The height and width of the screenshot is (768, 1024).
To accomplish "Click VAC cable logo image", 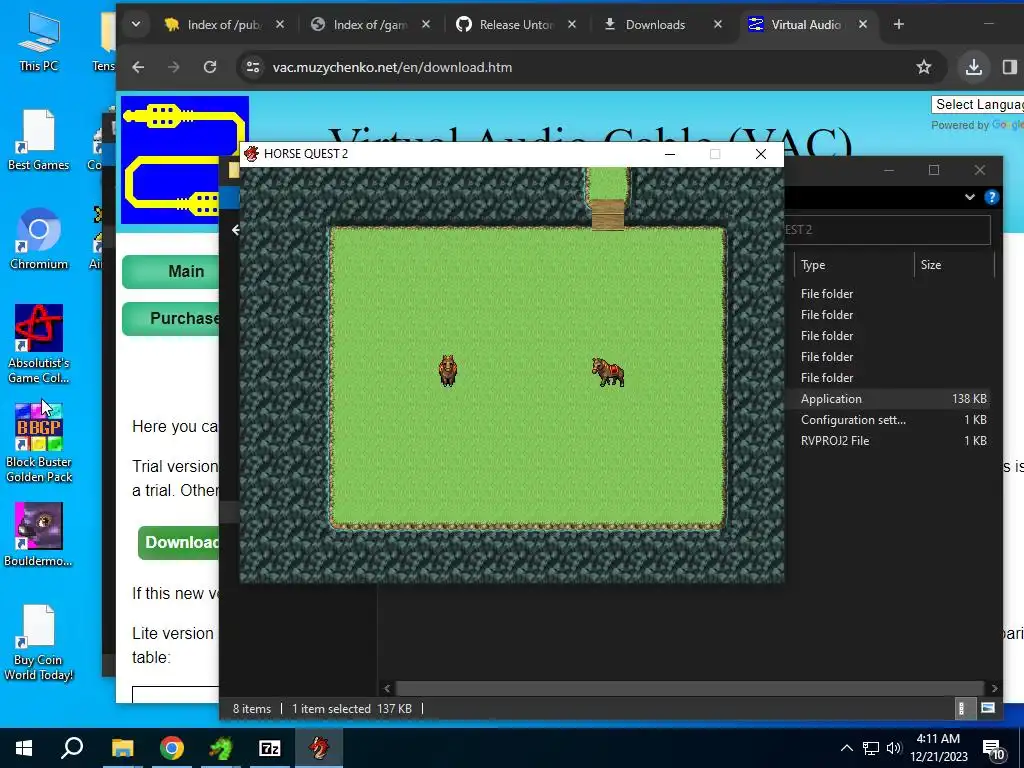I will click(180, 159).
